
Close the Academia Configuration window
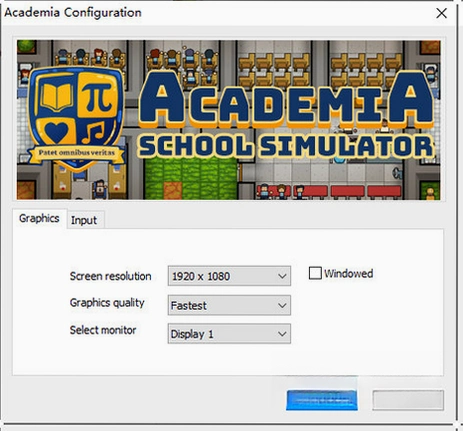pyautogui.click(x=441, y=13)
